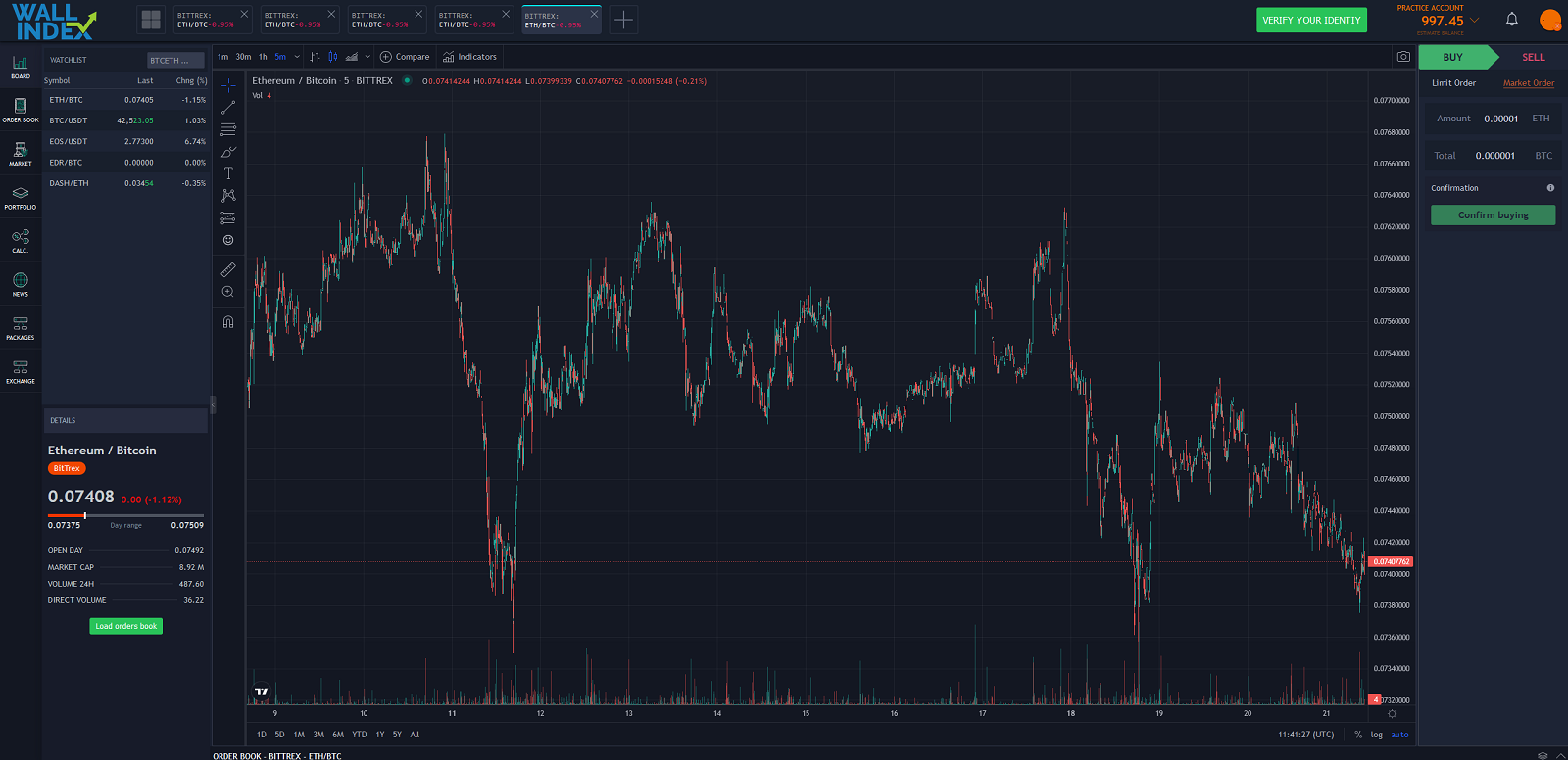1568x760 pixels.
Task: Click the day range slider
Action: coord(125,515)
